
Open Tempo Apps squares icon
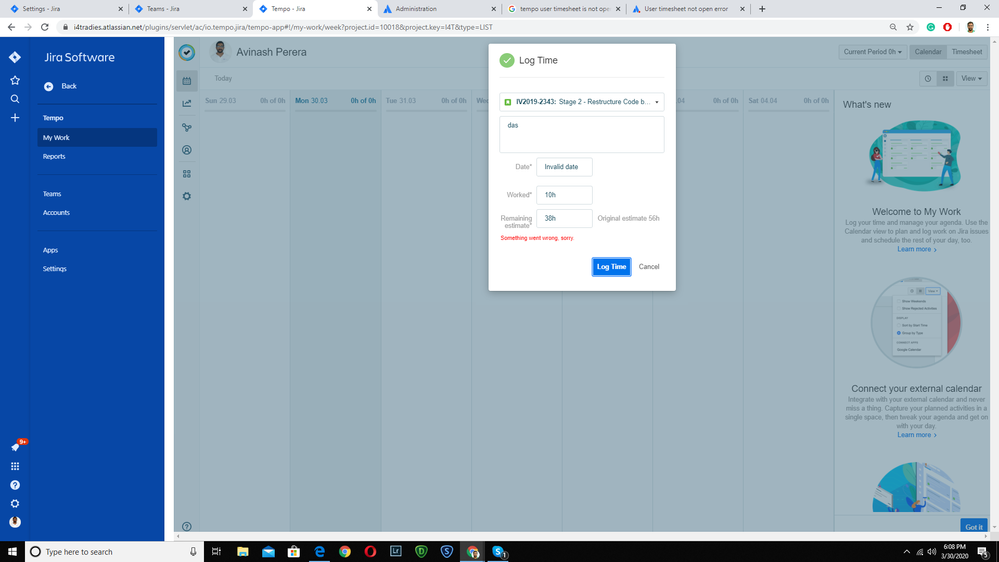click(187, 173)
